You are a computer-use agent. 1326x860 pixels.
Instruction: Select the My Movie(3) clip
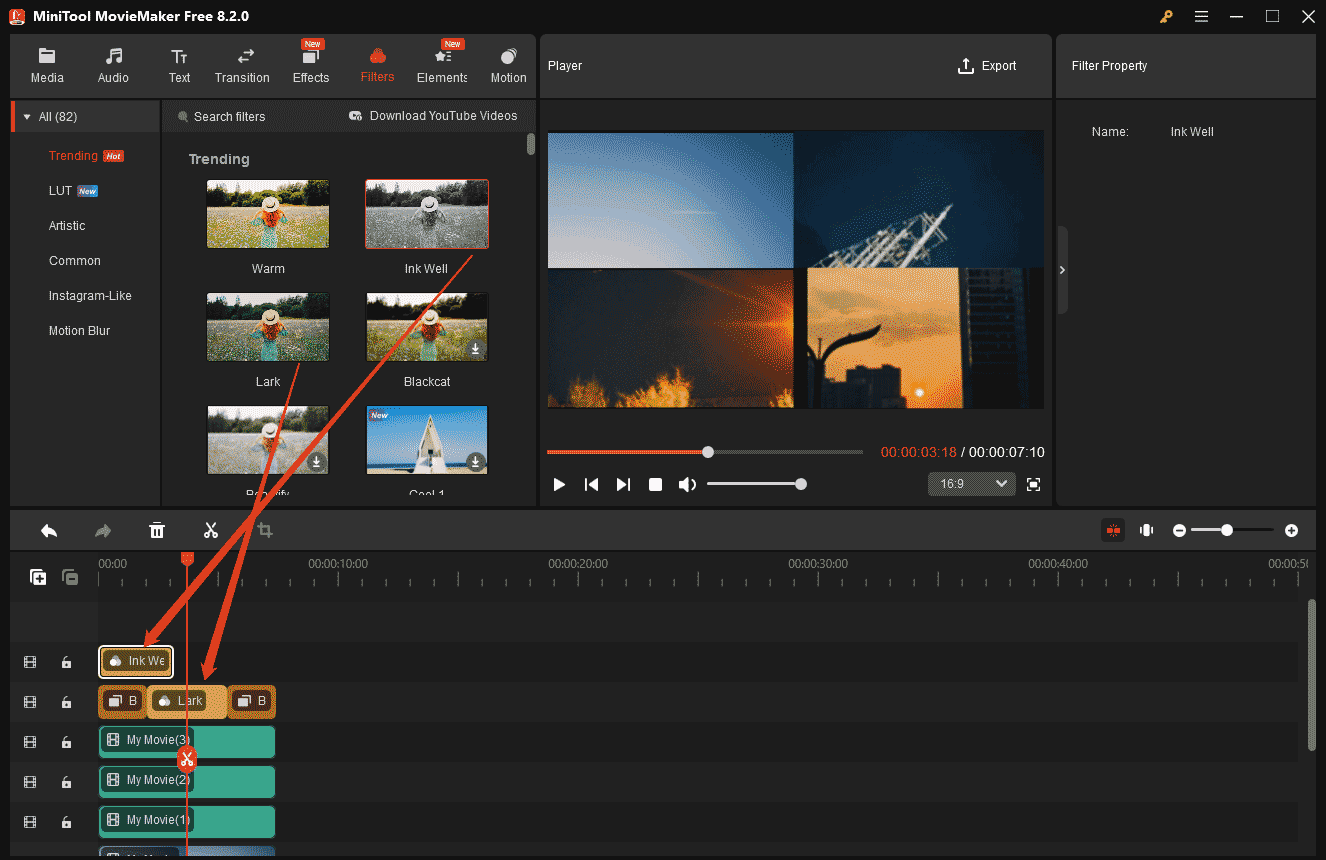point(187,741)
